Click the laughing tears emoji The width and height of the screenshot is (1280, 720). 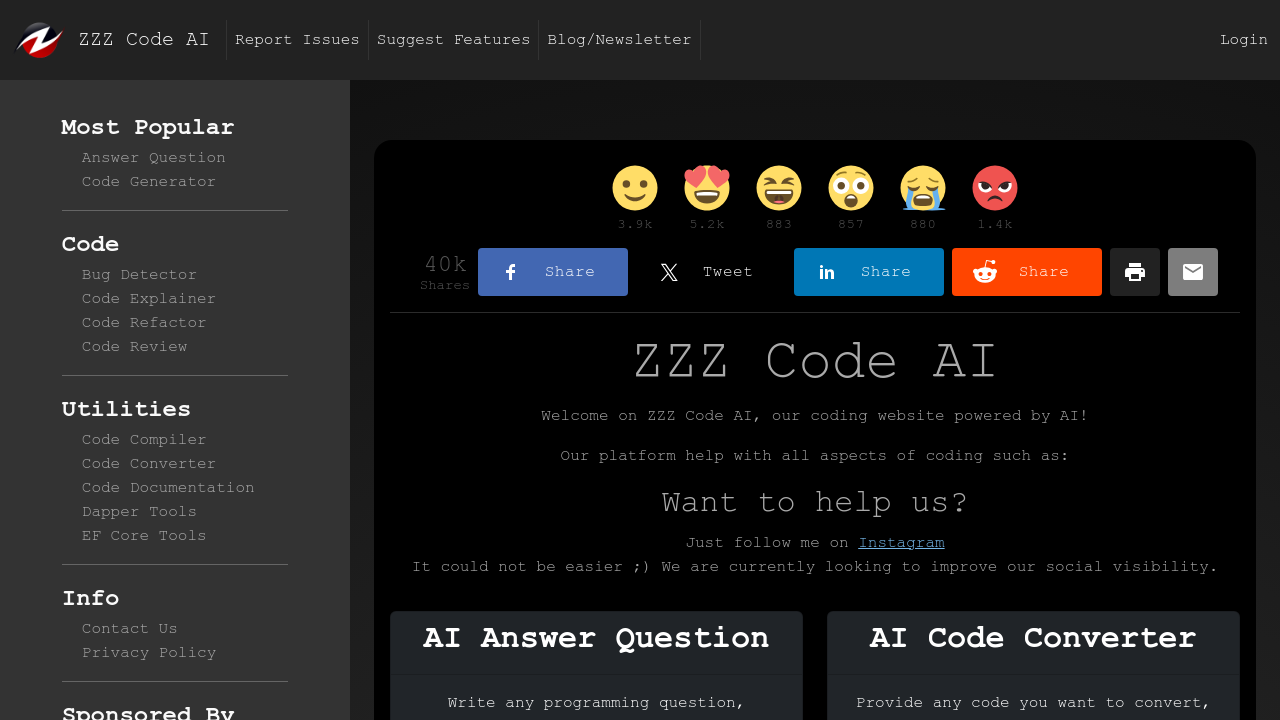[x=779, y=188]
